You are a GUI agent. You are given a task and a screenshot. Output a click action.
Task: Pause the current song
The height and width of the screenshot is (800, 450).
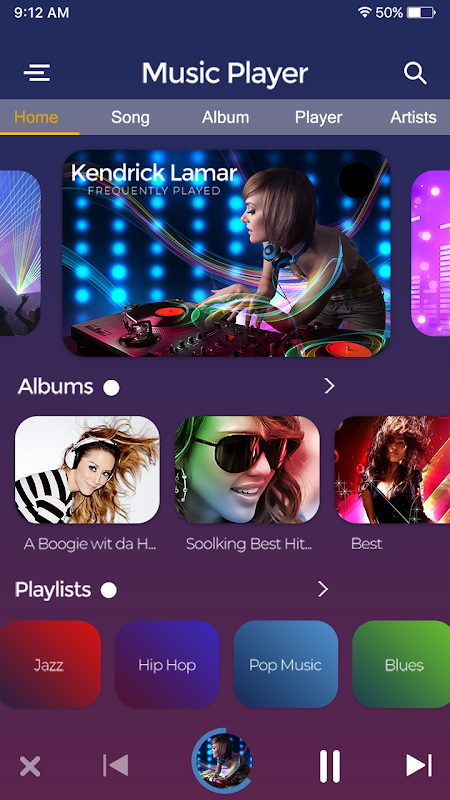pos(330,766)
